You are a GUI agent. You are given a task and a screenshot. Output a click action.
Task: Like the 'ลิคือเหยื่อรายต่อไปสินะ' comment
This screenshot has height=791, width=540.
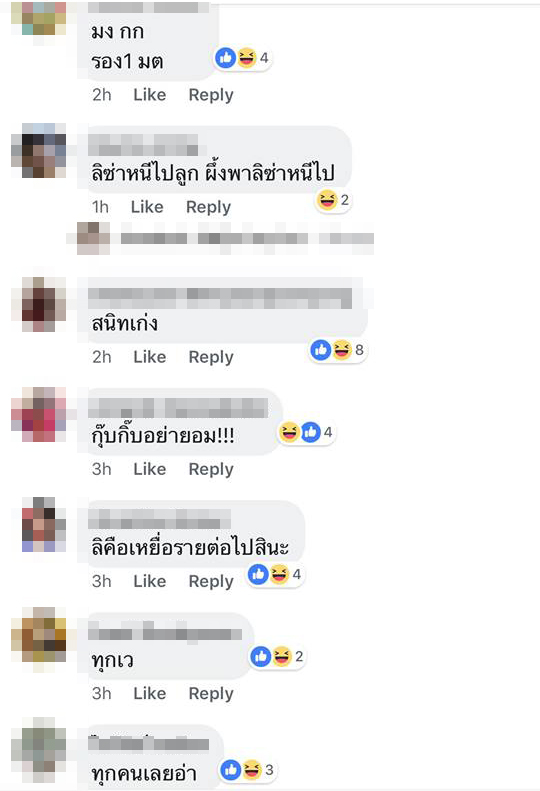point(149,581)
